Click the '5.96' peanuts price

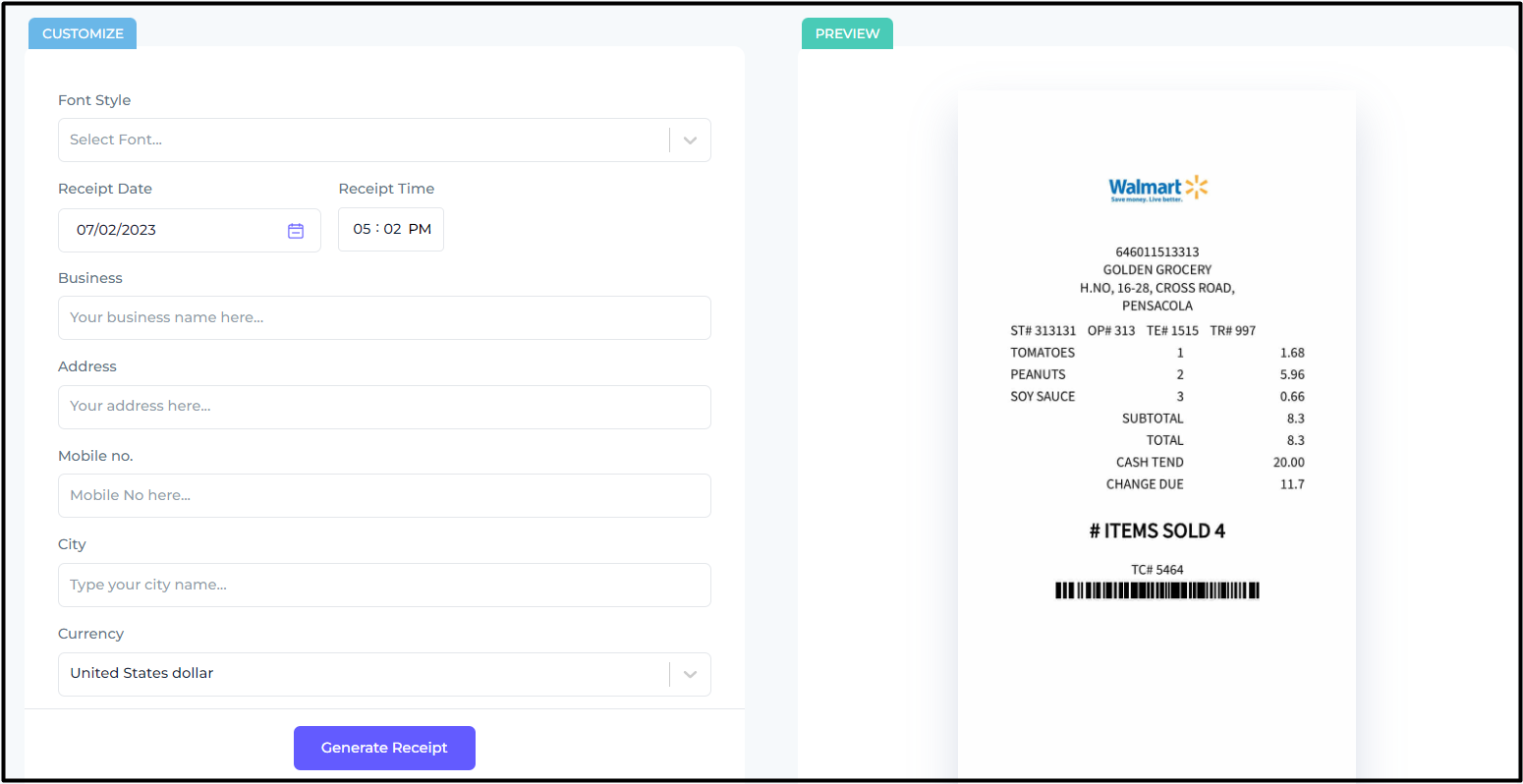click(x=1292, y=374)
